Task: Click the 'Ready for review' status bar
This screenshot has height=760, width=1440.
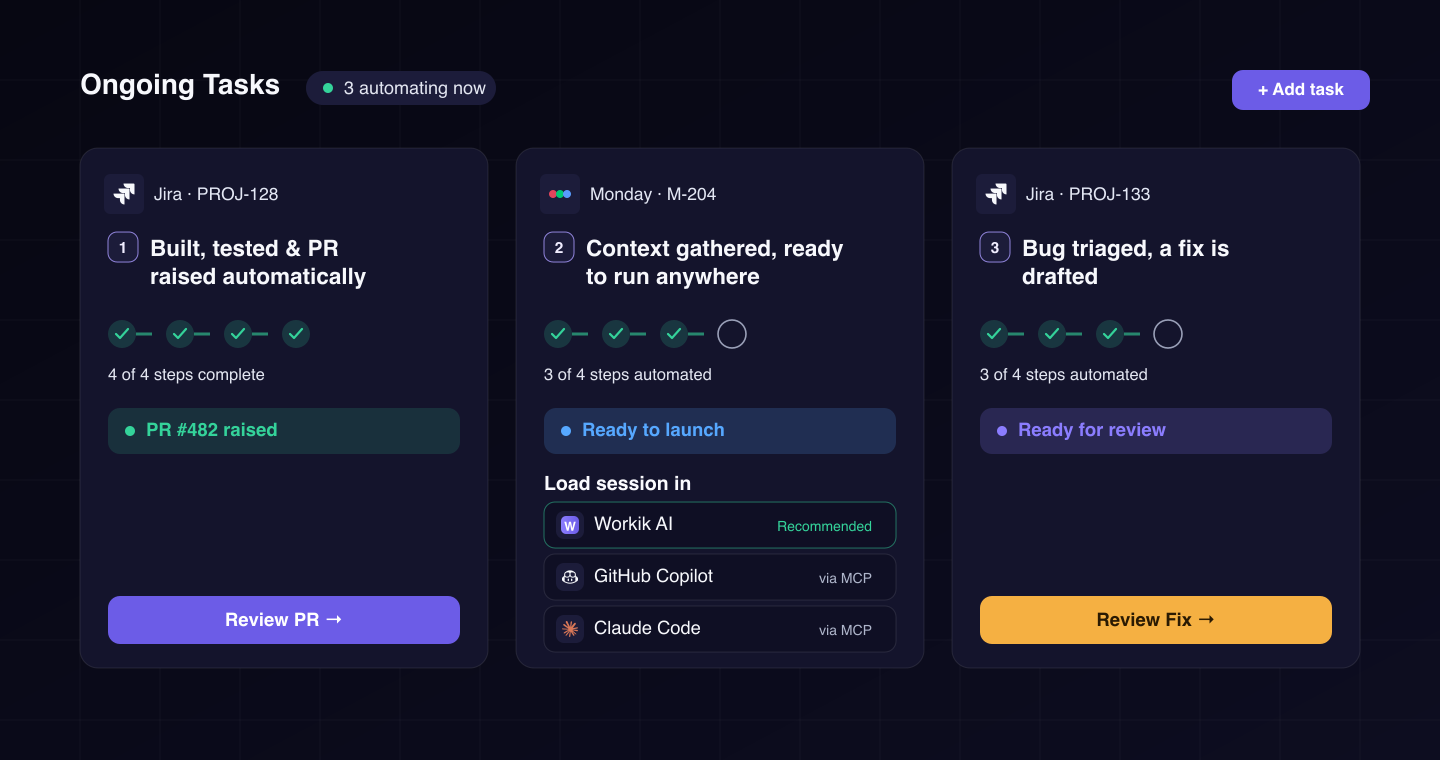Action: coord(1156,431)
